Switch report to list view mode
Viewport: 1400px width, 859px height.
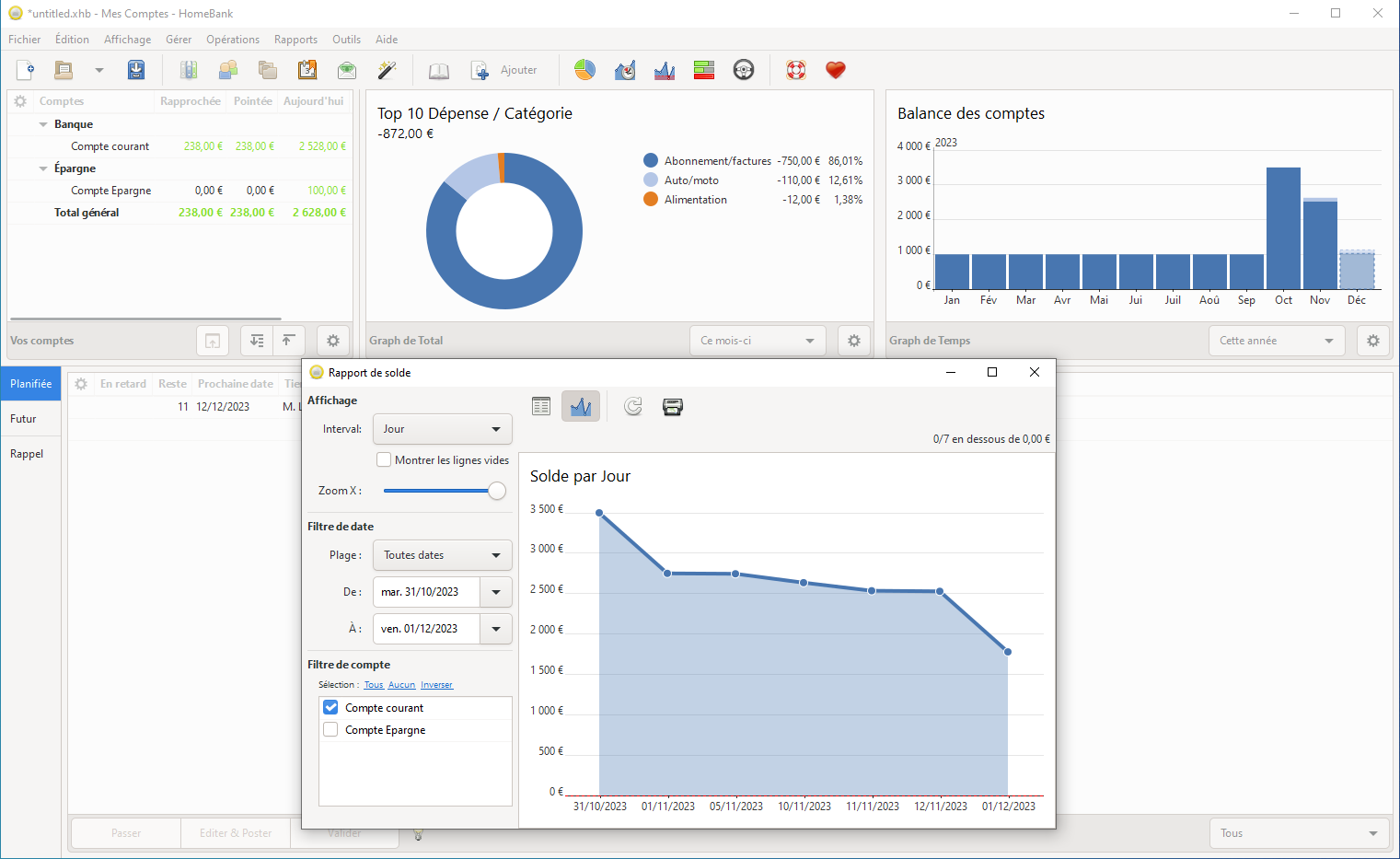(541, 407)
